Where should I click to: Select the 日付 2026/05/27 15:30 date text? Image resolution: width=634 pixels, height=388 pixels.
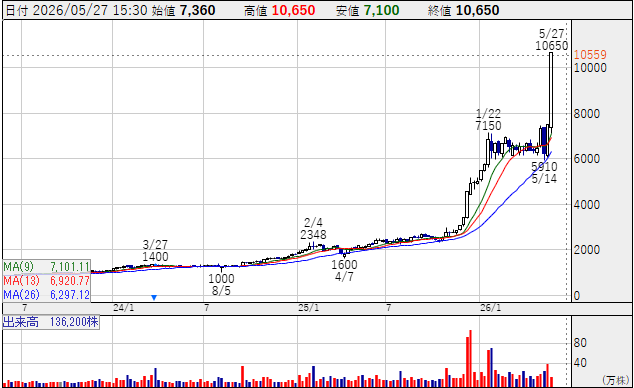[76, 11]
